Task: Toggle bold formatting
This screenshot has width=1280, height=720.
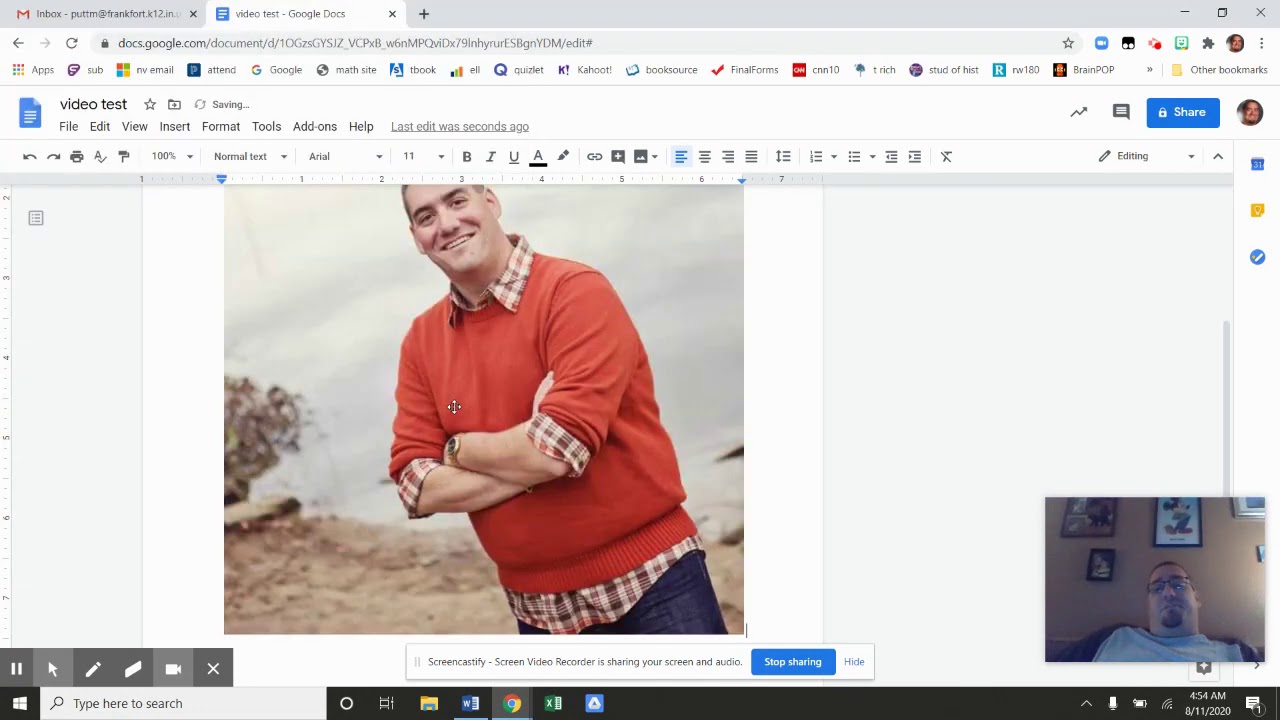Action: [467, 156]
